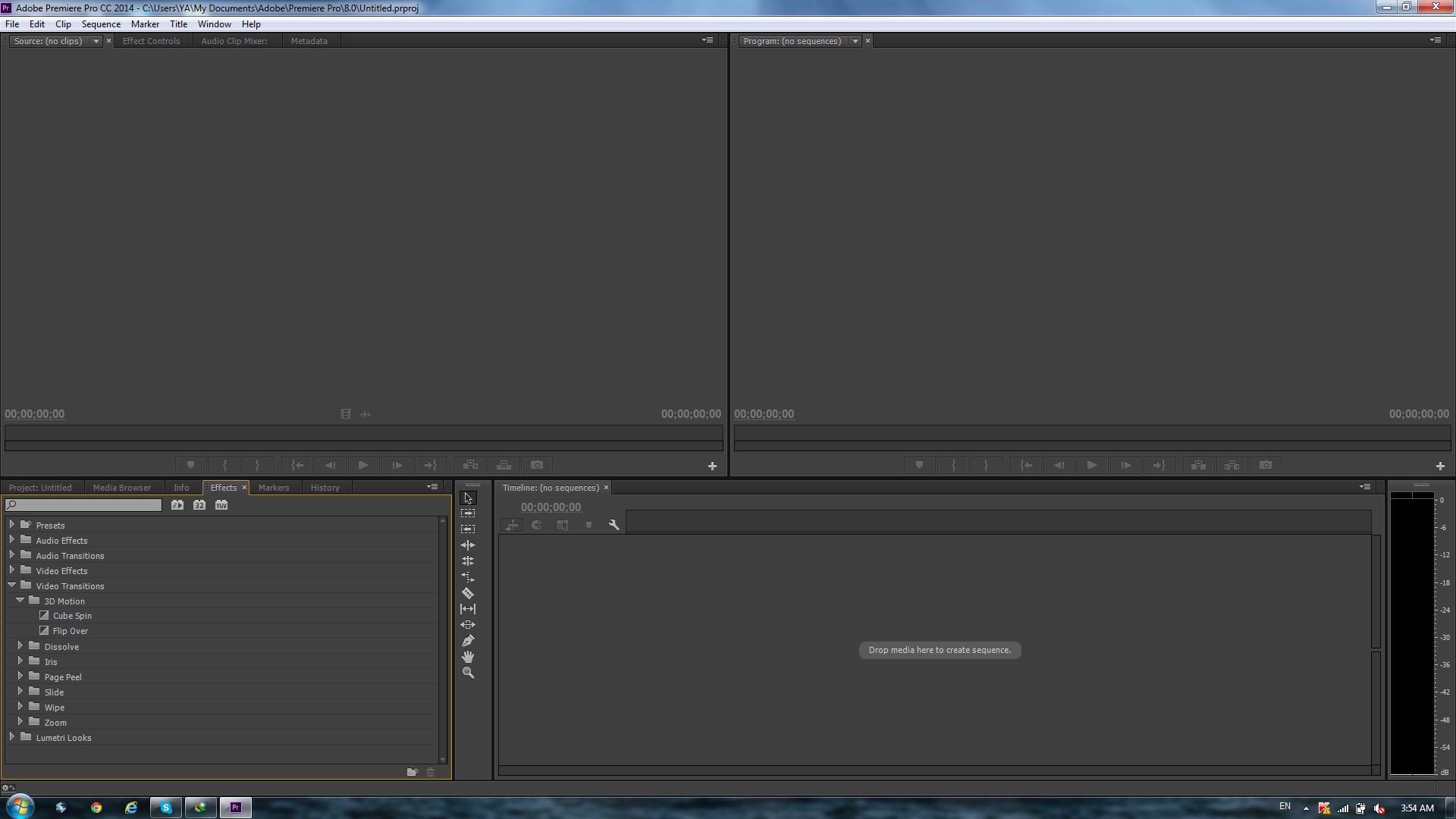This screenshot has width=1456, height=819.
Task: Select the Slip tool
Action: click(x=468, y=609)
